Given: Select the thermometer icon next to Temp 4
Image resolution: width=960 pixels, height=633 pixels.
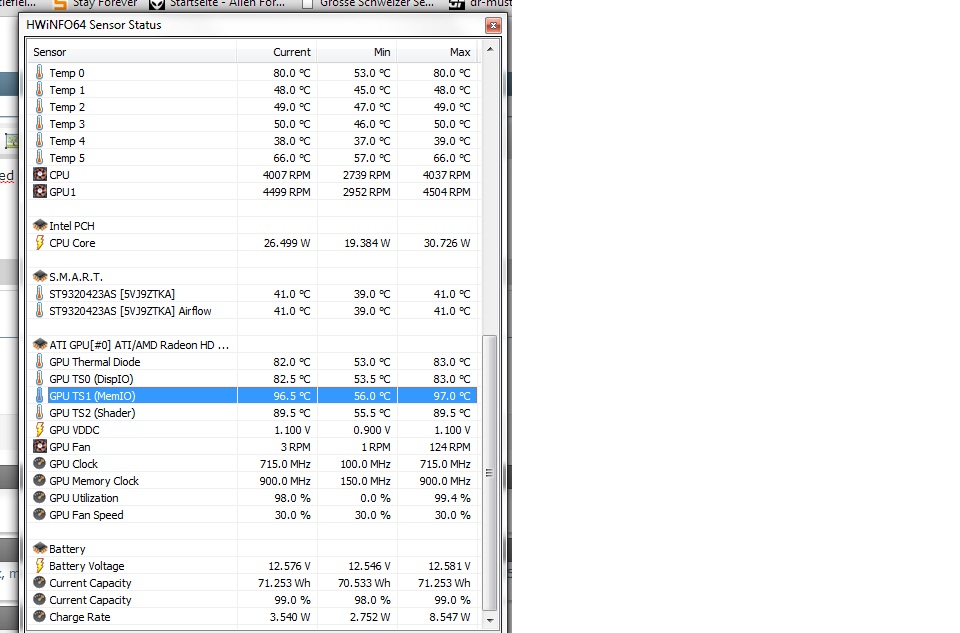Looking at the screenshot, I should point(39,141).
